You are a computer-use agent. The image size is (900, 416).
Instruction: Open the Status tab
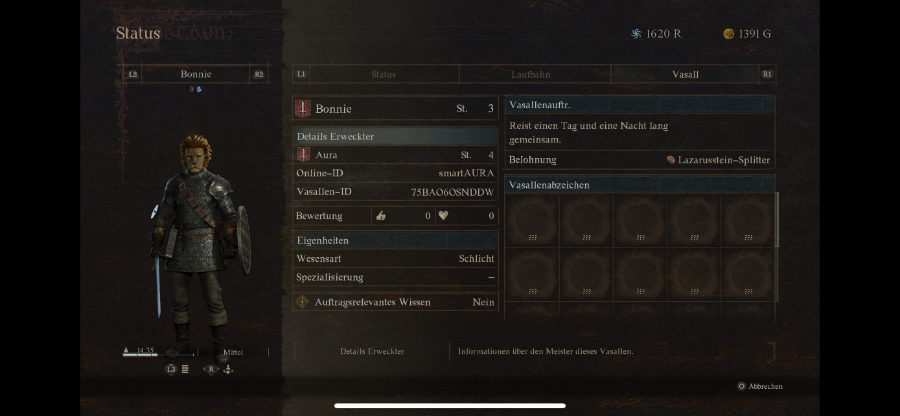tap(383, 75)
